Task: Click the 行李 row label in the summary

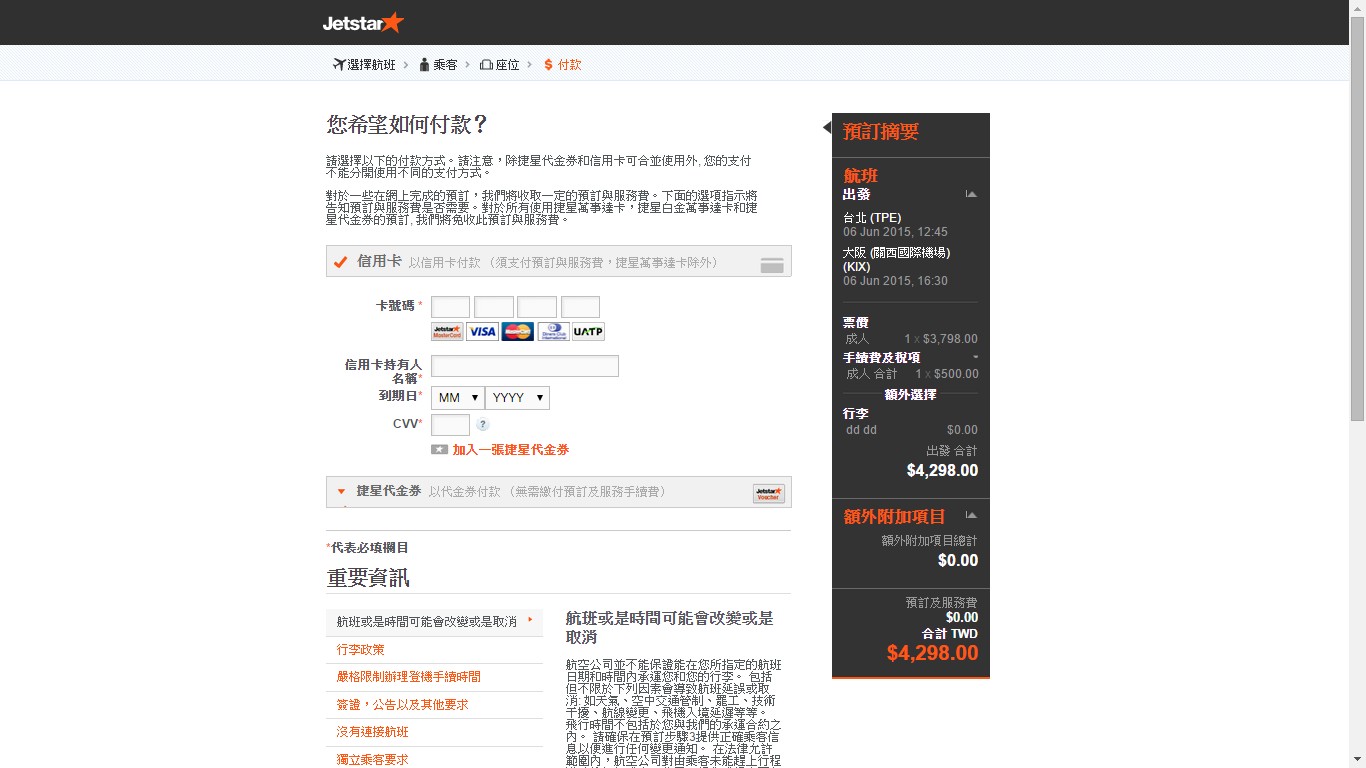Action: pos(856,413)
